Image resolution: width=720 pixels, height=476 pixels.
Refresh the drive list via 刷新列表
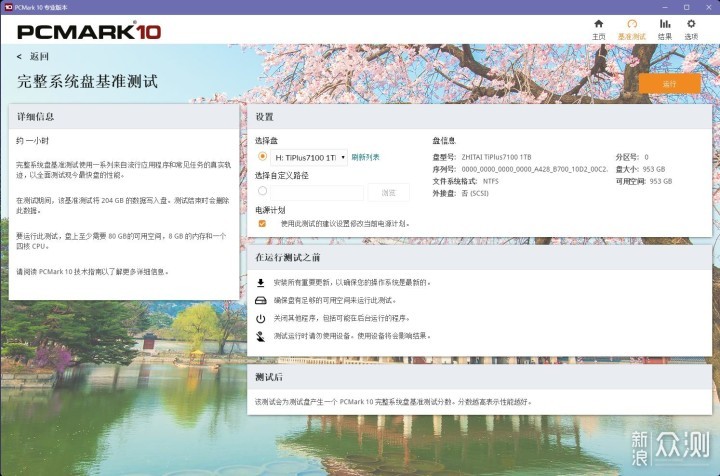point(366,157)
